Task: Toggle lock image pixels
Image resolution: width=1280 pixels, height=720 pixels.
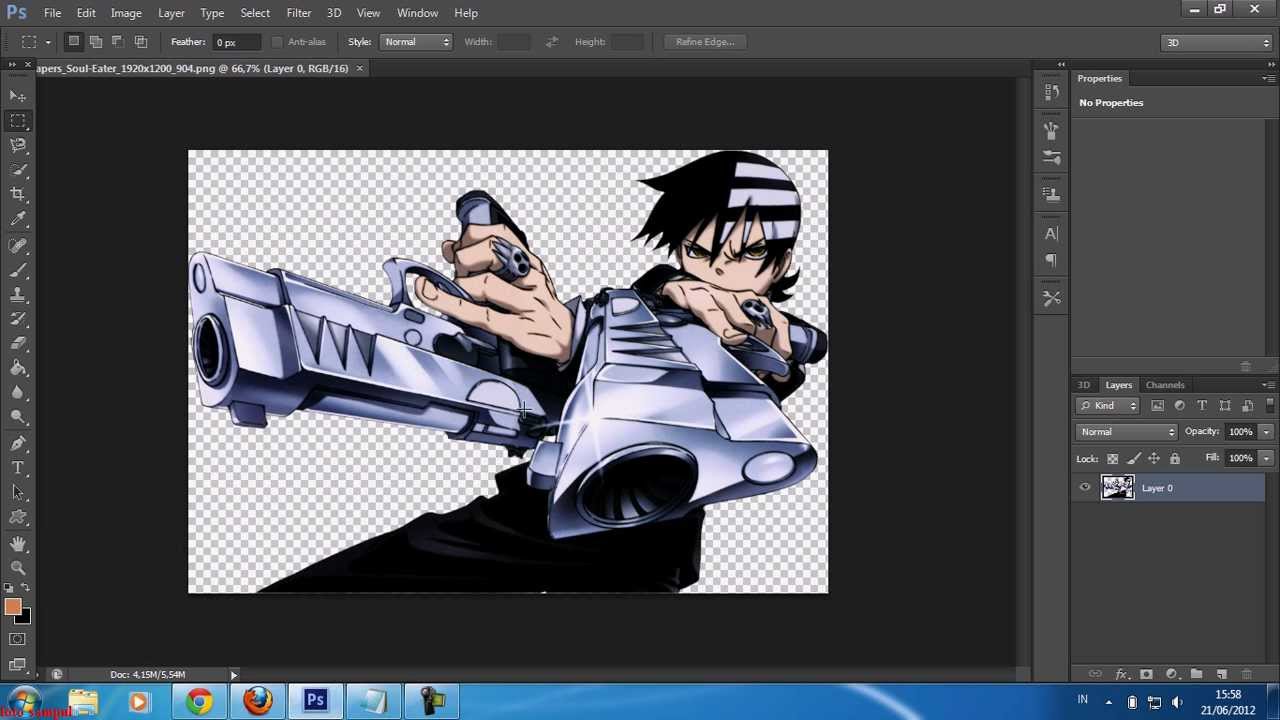Action: pyautogui.click(x=1133, y=459)
